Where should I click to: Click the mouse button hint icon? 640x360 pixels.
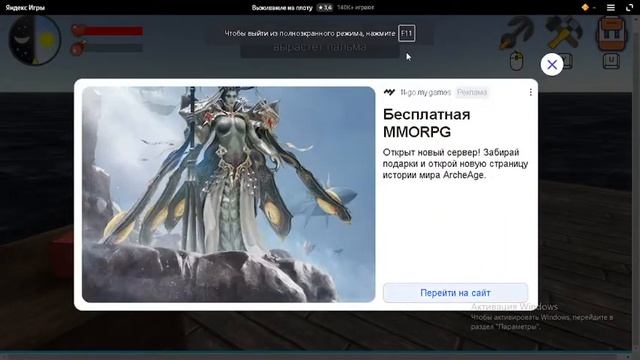pyautogui.click(x=516, y=61)
